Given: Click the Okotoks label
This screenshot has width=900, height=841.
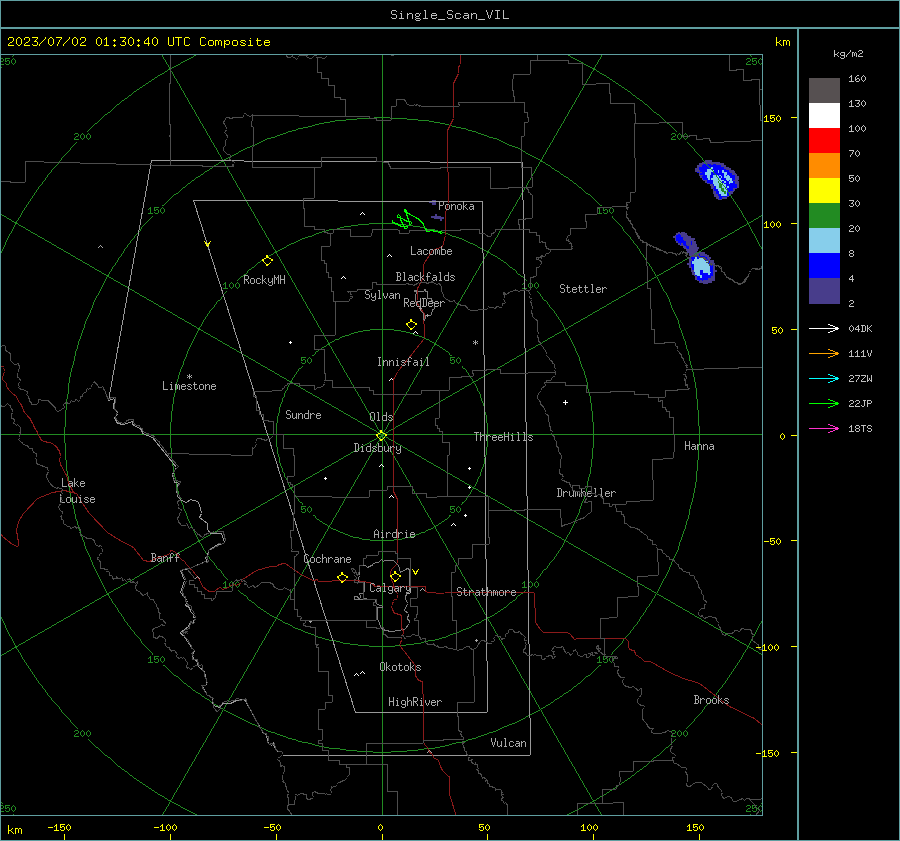Looking at the screenshot, I should coord(400,667).
